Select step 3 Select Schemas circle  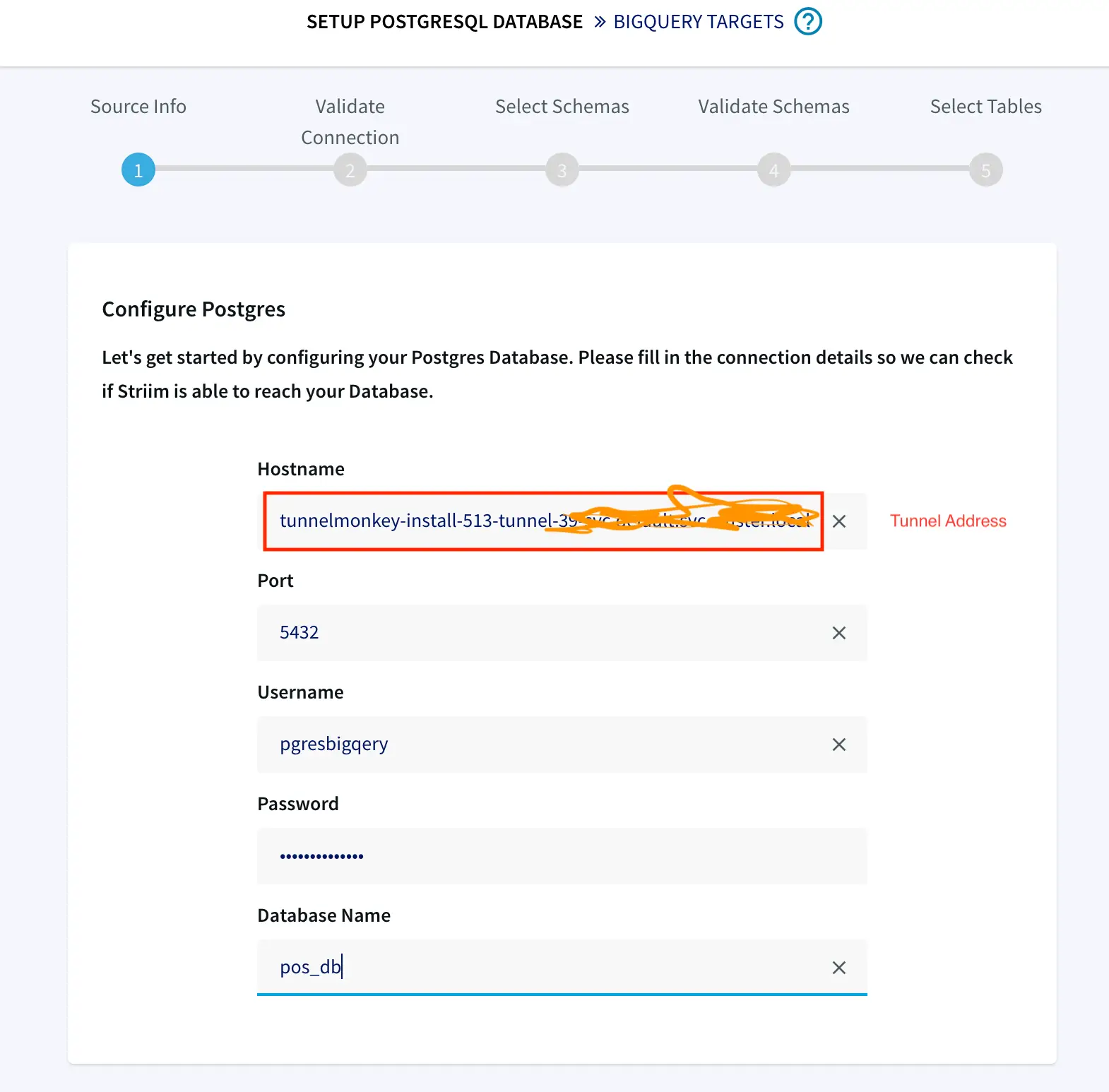tap(562, 170)
